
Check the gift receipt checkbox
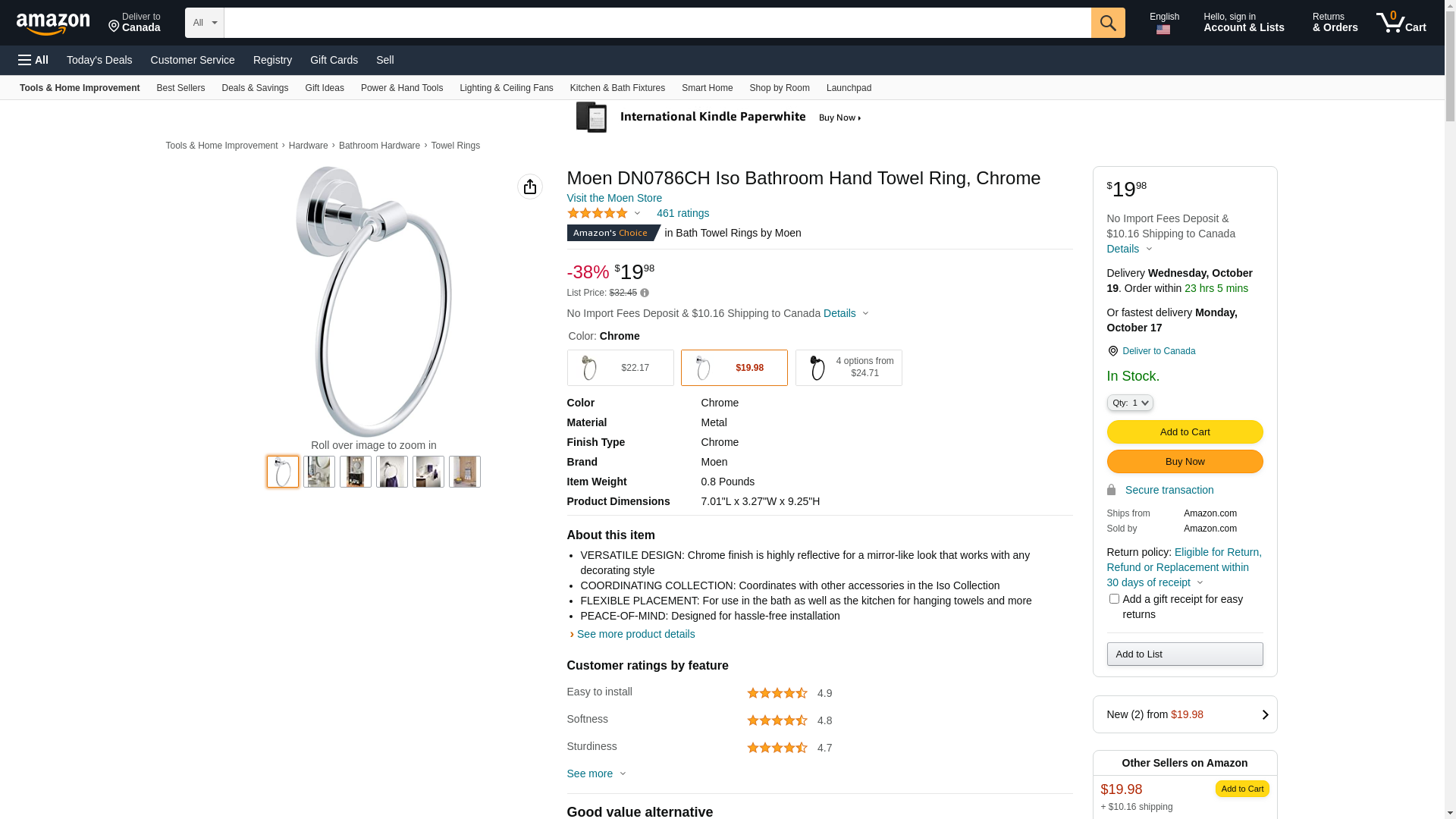coord(1114,599)
